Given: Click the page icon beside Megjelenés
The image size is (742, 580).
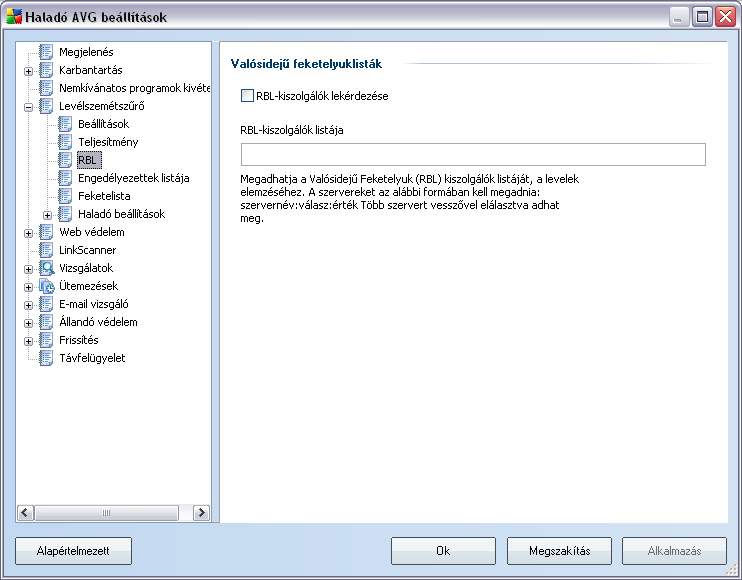Looking at the screenshot, I should [46, 52].
